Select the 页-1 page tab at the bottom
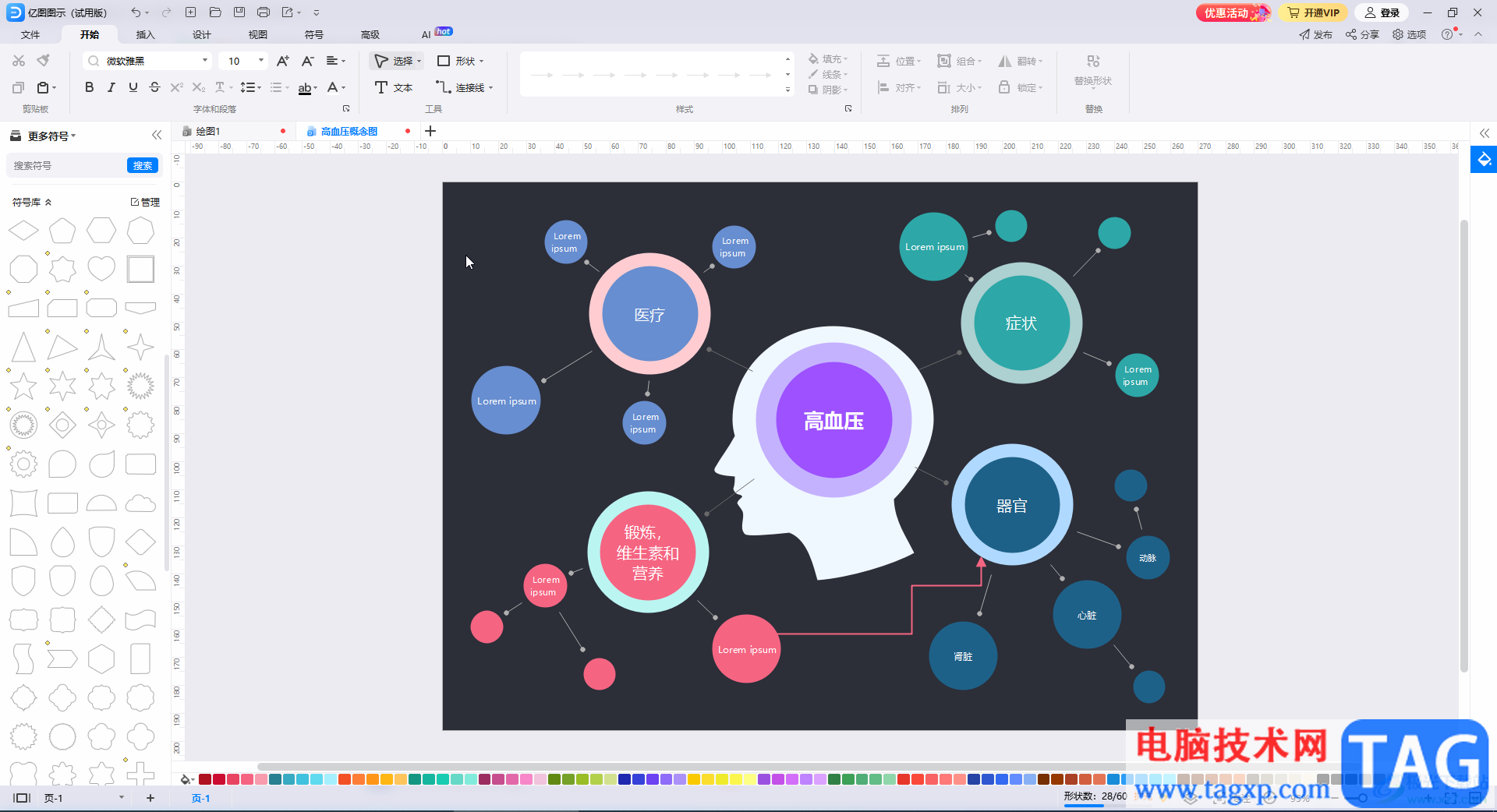Viewport: 1497px width, 812px height. coord(201,798)
